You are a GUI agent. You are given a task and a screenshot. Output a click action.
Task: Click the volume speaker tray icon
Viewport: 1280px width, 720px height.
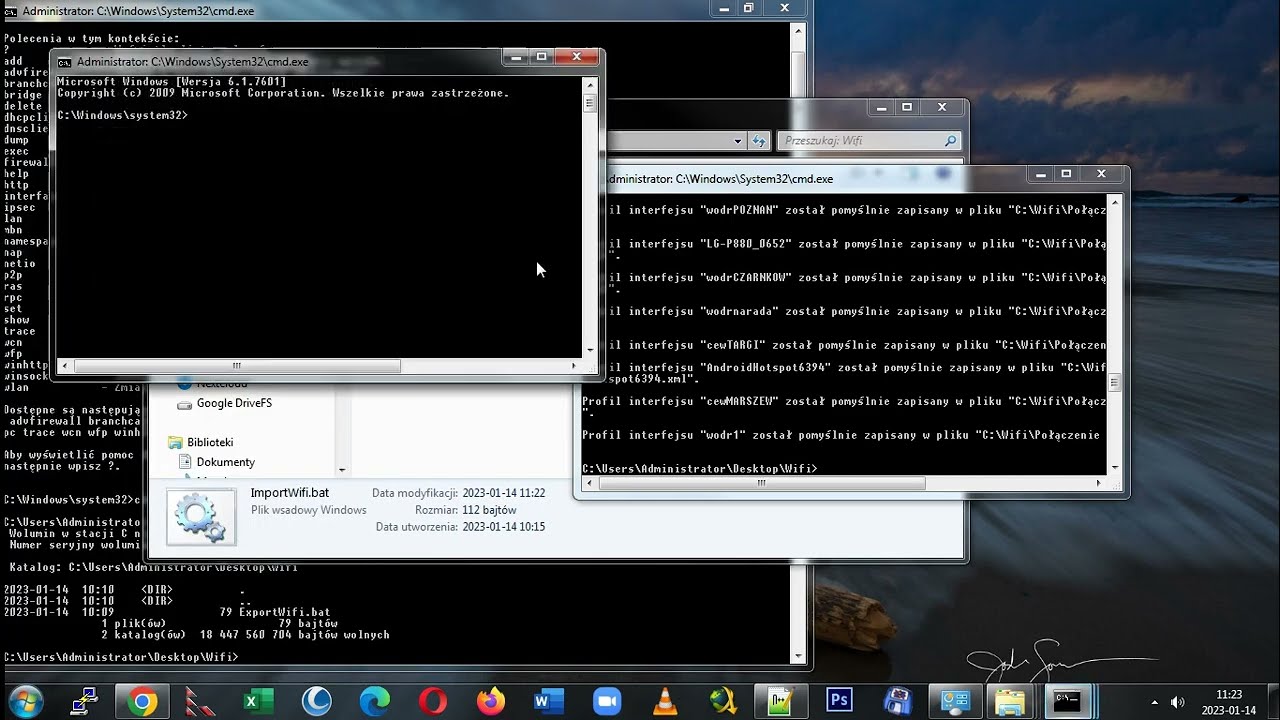click(x=1178, y=702)
